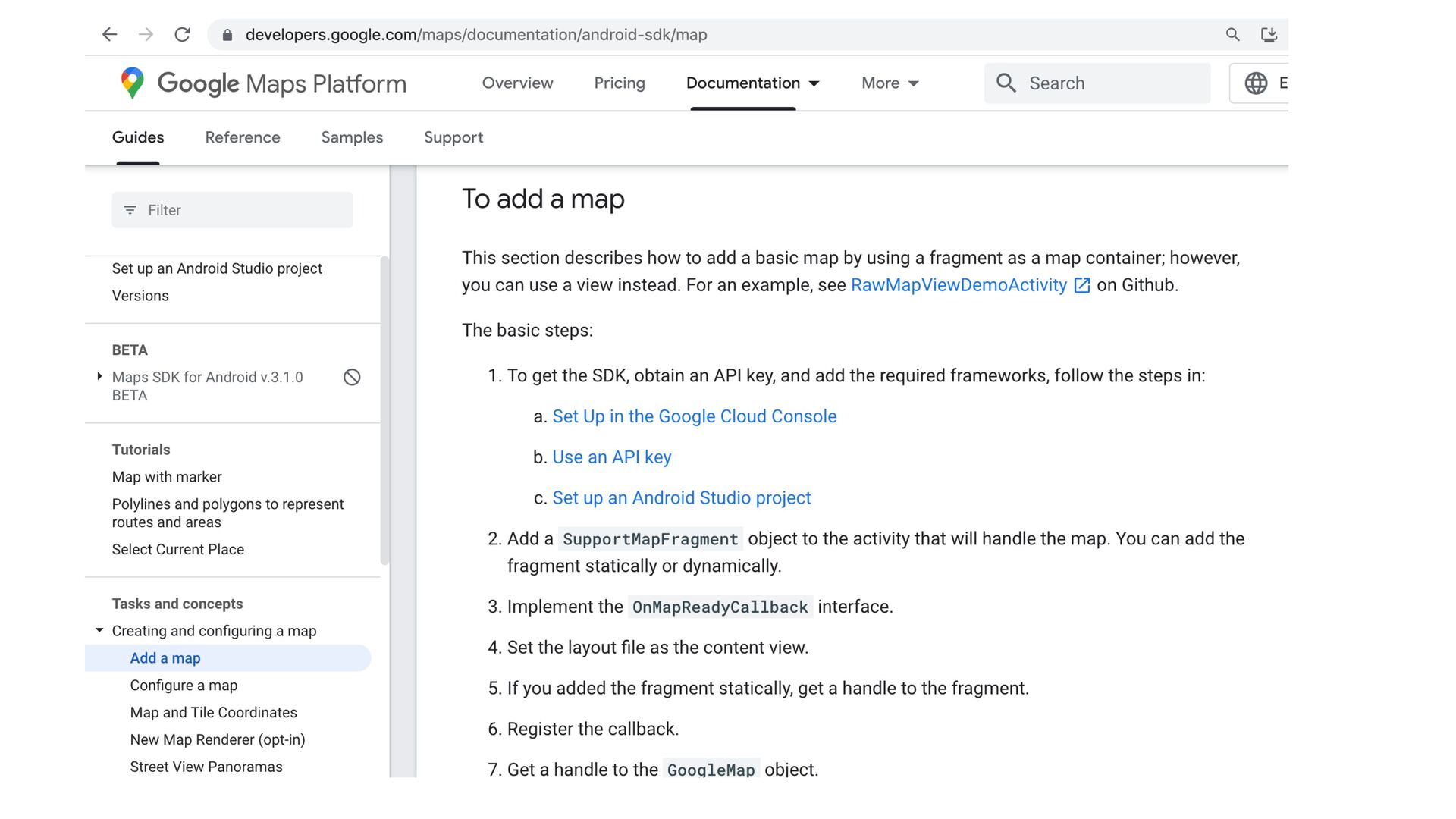Click the external link icon after RawMapViewDemoActivity
The width and height of the screenshot is (1456, 819).
1082,286
